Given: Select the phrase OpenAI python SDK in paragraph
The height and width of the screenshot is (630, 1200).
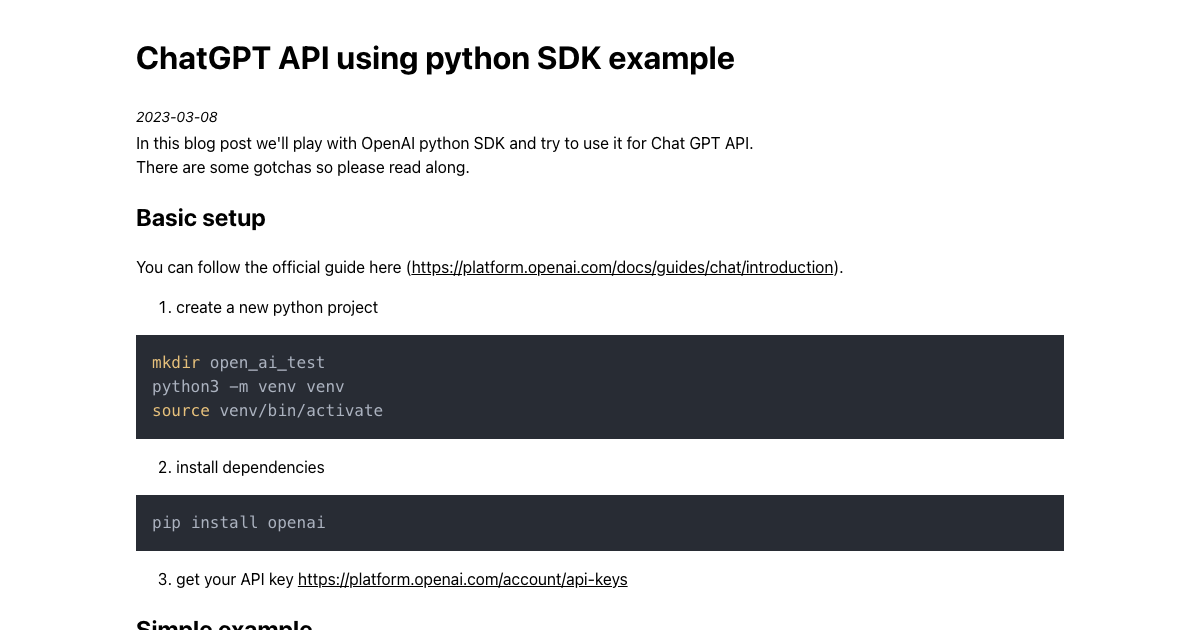Looking at the screenshot, I should (x=434, y=143).
